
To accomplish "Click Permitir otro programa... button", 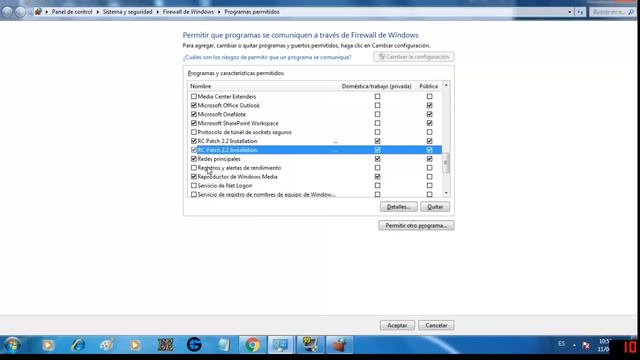I will pyautogui.click(x=416, y=226).
